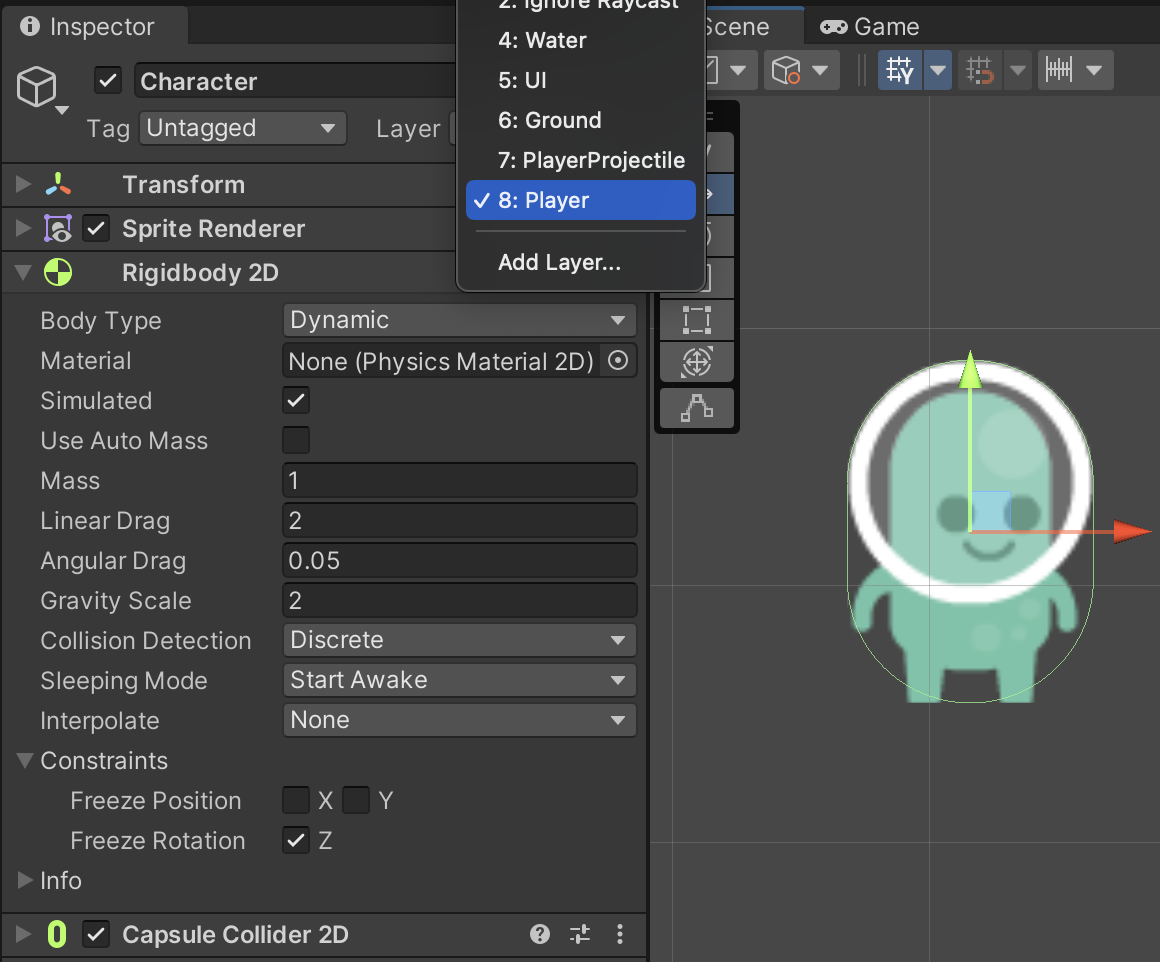Select the Transform tool in scene toolbar

pyautogui.click(x=697, y=362)
